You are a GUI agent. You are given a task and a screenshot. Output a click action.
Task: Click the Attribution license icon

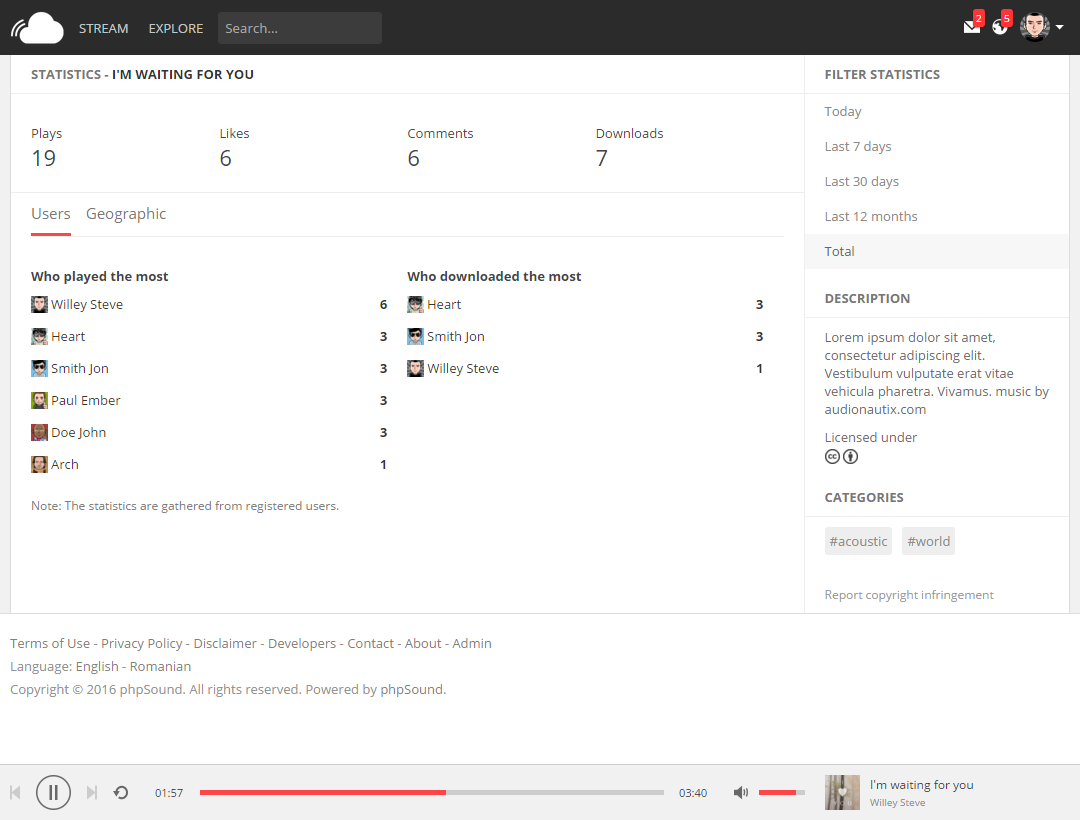[850, 456]
